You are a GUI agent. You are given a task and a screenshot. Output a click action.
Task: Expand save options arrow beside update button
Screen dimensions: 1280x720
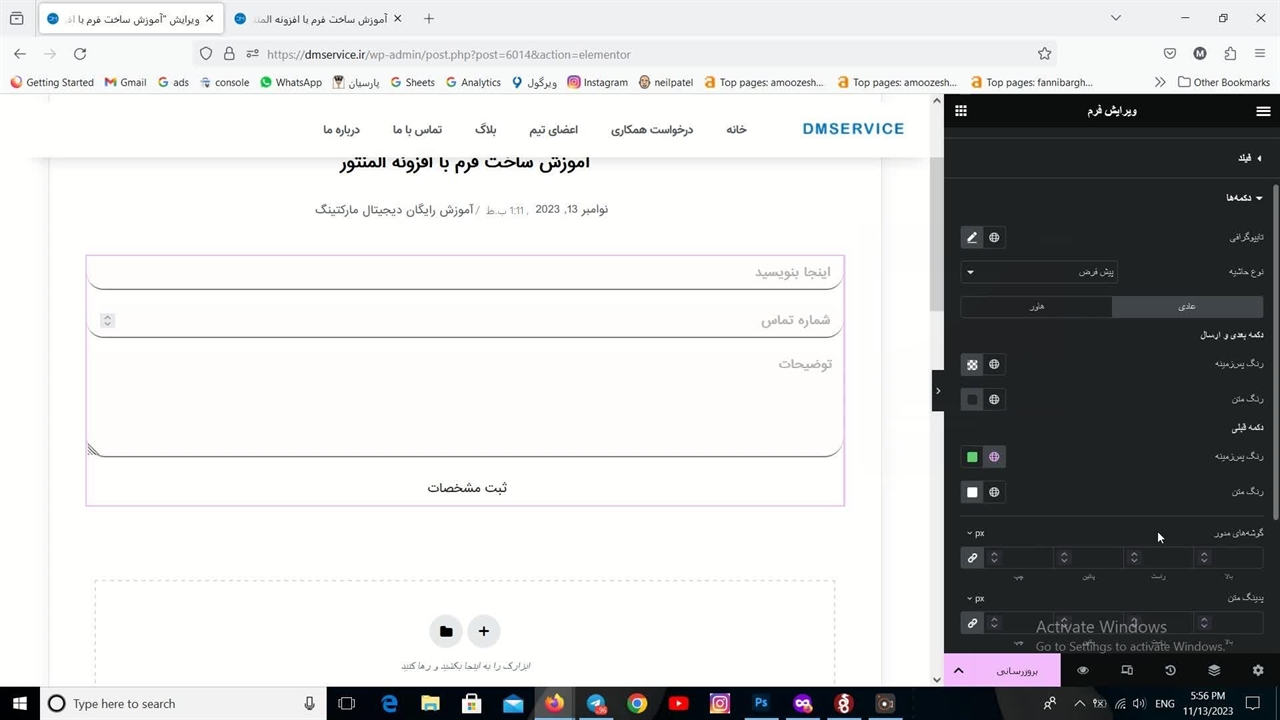point(958,670)
